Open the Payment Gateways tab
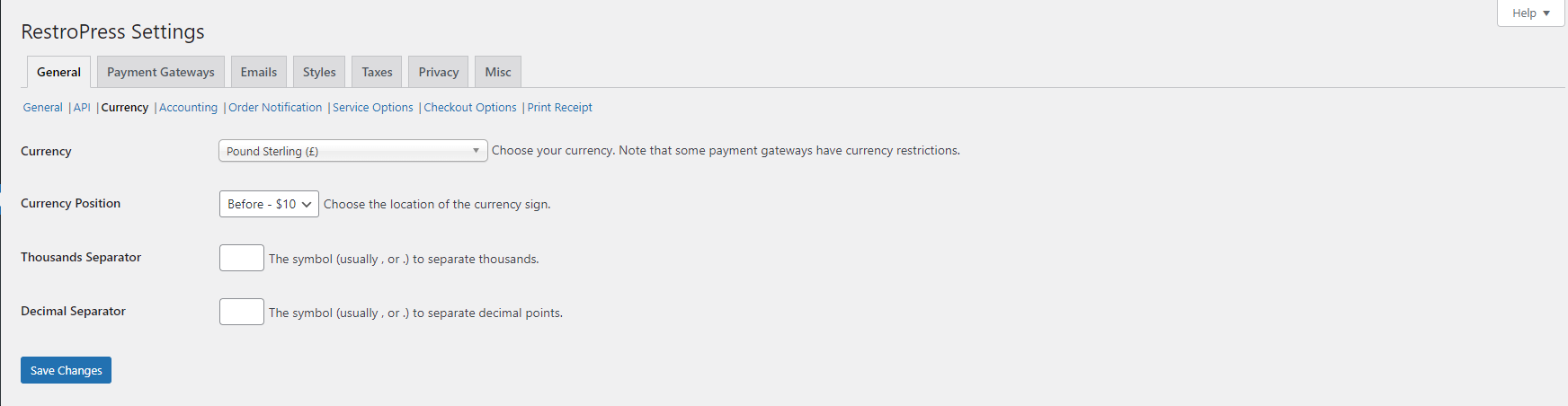 click(161, 72)
